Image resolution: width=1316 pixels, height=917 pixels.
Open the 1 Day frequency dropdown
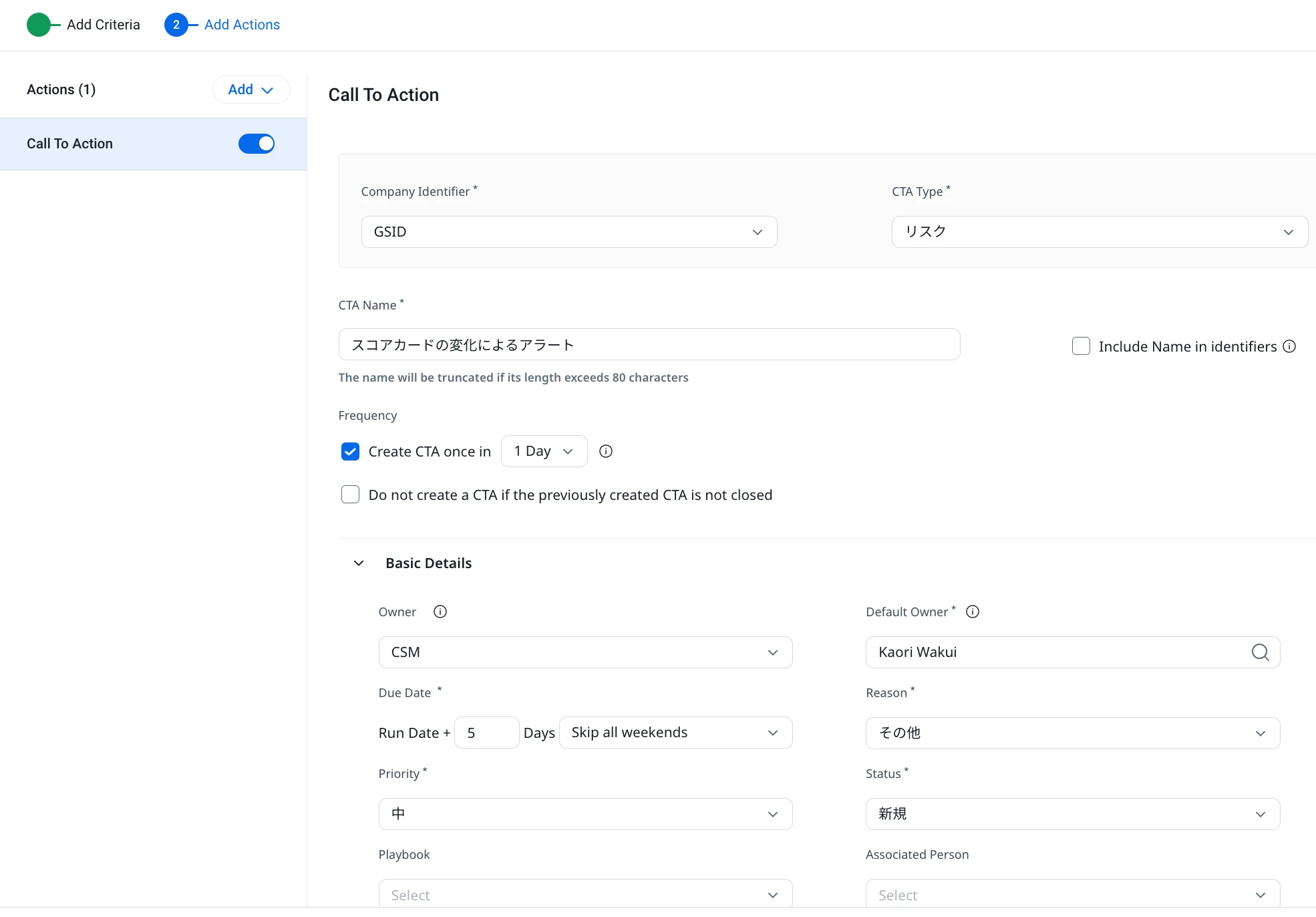tap(544, 451)
